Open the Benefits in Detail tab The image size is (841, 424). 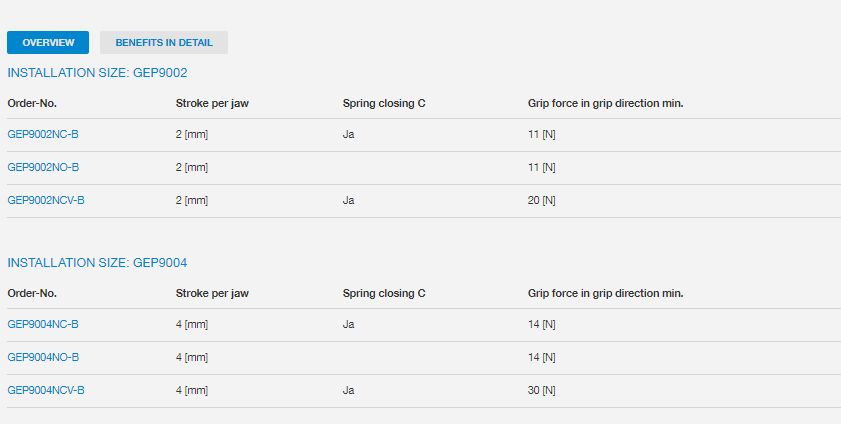(164, 42)
